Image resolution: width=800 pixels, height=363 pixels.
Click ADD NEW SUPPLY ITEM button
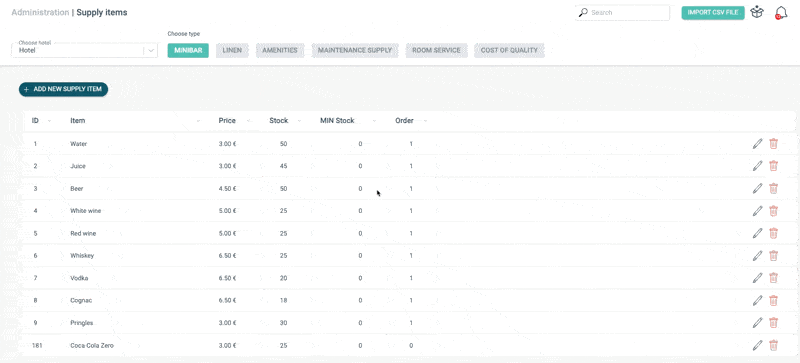pyautogui.click(x=63, y=89)
